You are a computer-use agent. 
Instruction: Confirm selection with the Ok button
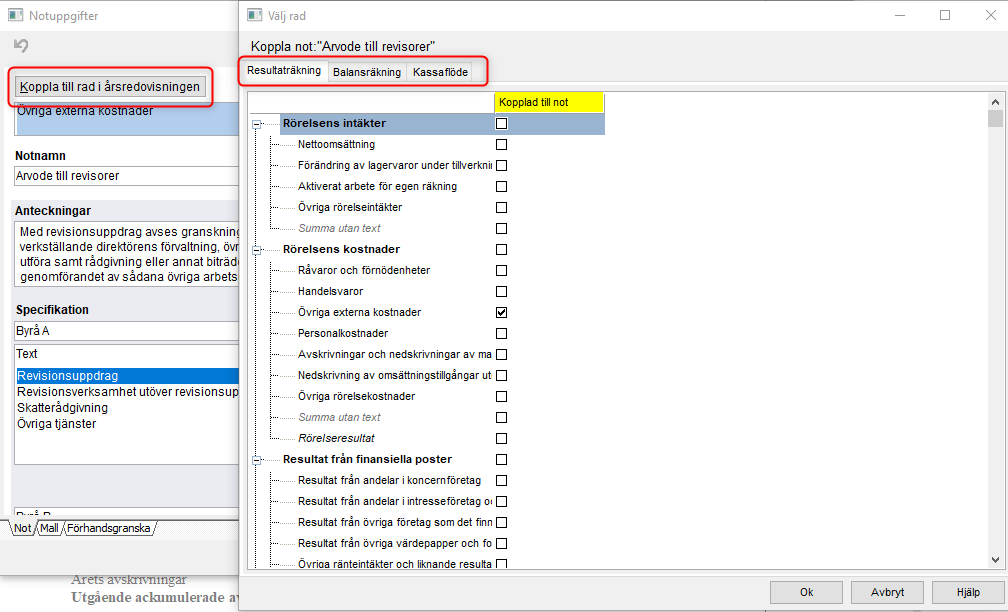(806, 593)
